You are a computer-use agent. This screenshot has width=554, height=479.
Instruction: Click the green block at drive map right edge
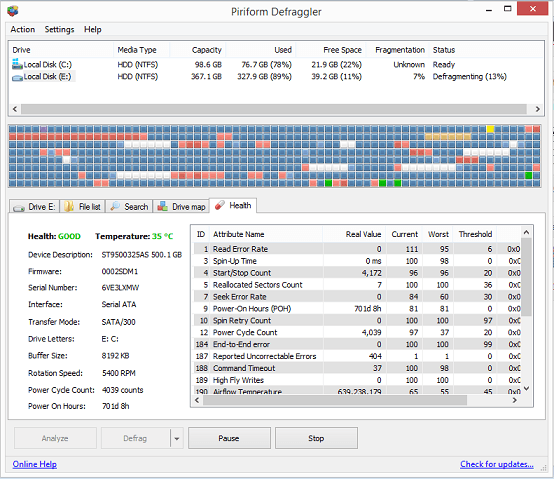[529, 175]
